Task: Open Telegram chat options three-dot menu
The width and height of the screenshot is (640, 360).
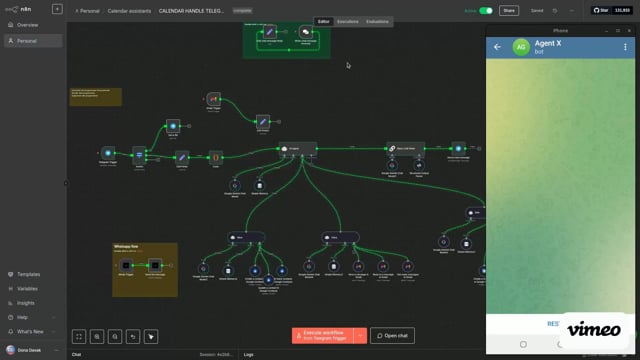Action: (625, 47)
